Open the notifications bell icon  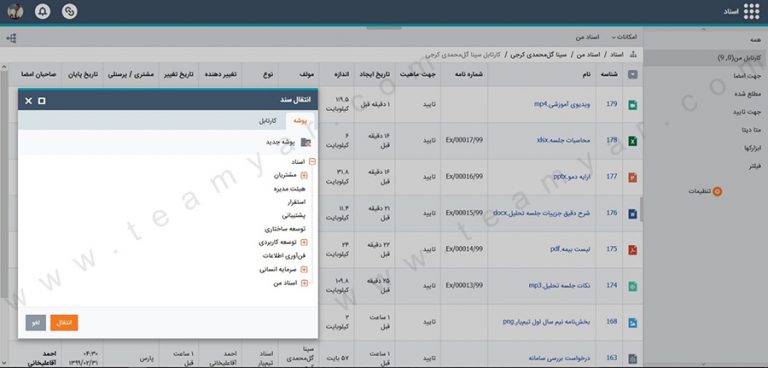(x=43, y=11)
